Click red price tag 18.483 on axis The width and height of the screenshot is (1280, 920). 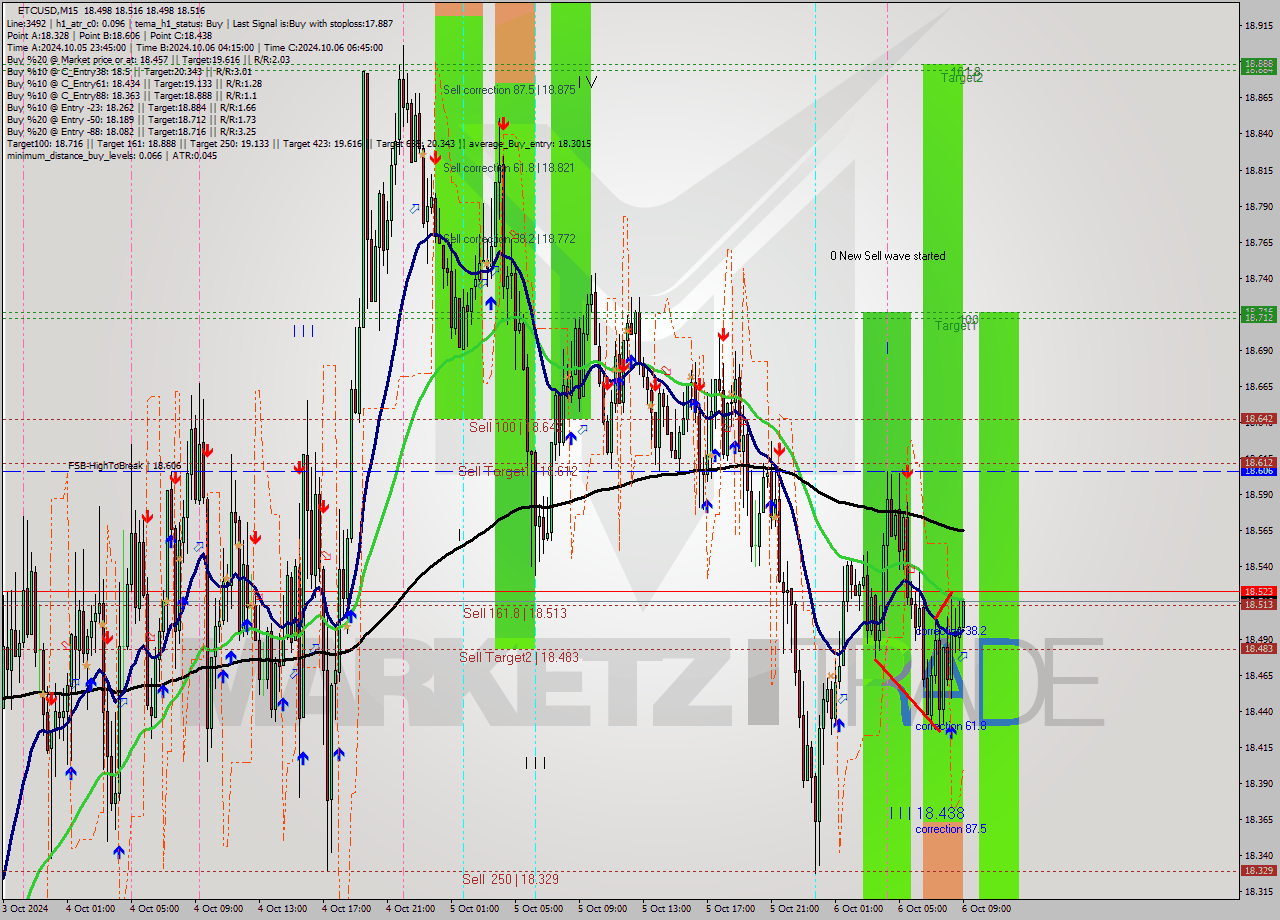(x=1258, y=648)
